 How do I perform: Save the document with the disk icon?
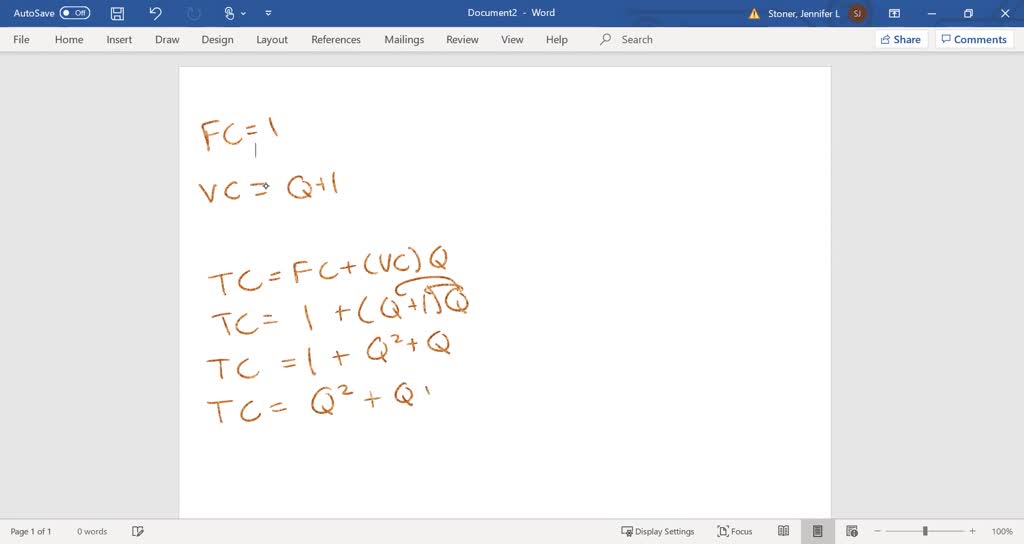tap(118, 13)
